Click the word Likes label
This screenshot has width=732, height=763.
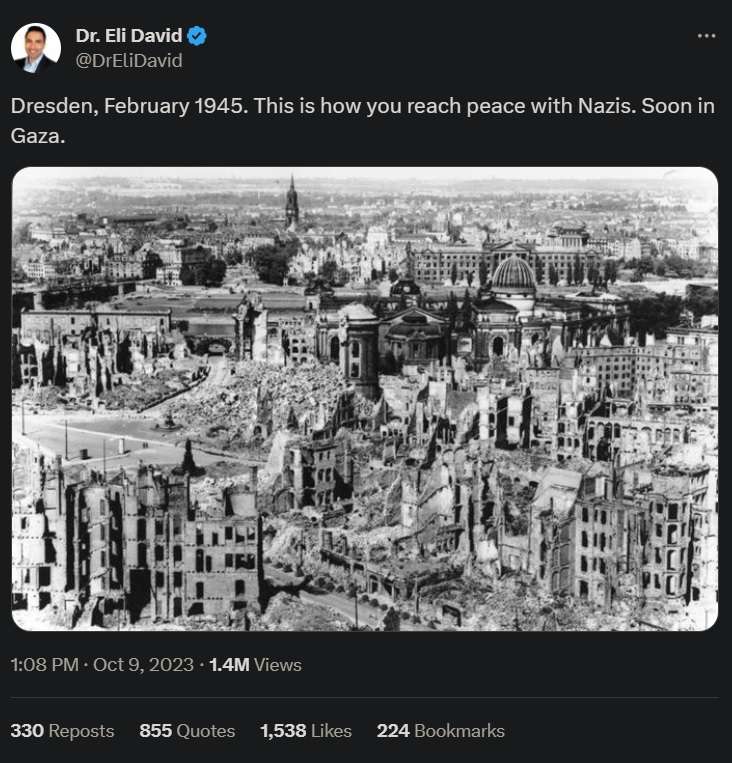tap(331, 731)
